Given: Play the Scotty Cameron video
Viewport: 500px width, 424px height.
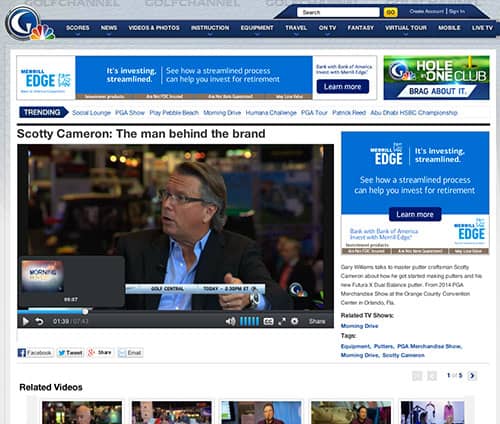Looking at the screenshot, I should coord(25,321).
